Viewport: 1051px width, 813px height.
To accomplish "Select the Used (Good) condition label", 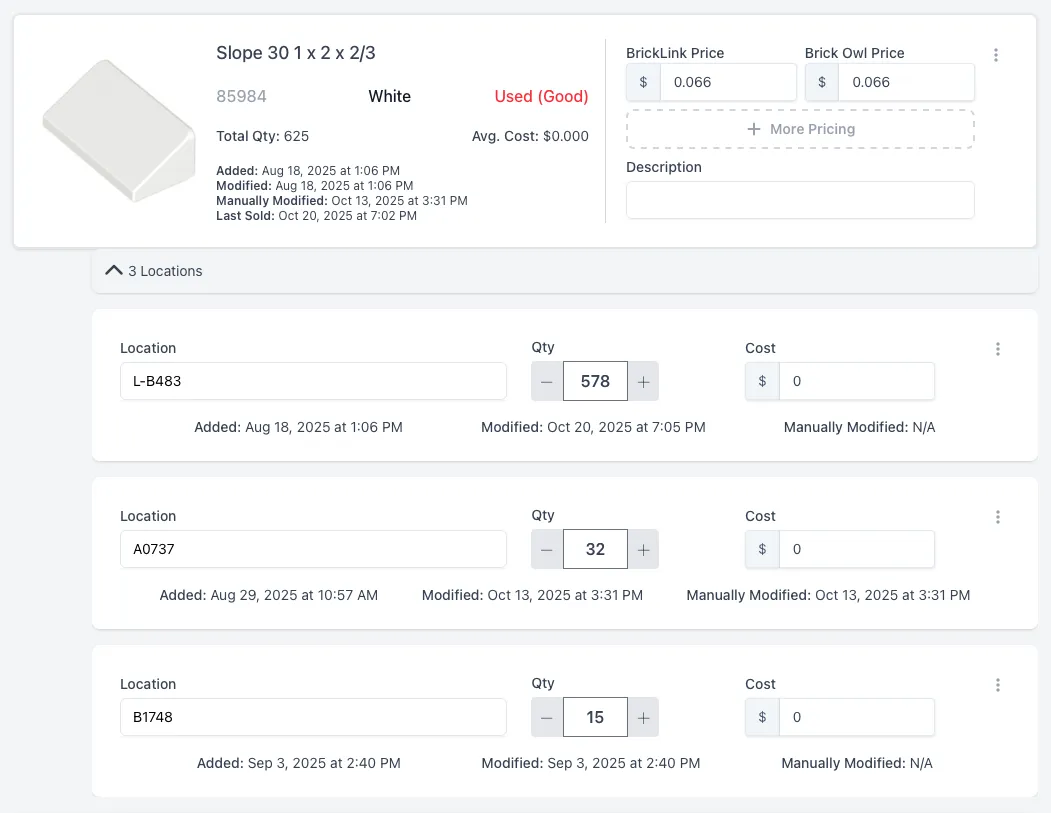I will tap(542, 97).
